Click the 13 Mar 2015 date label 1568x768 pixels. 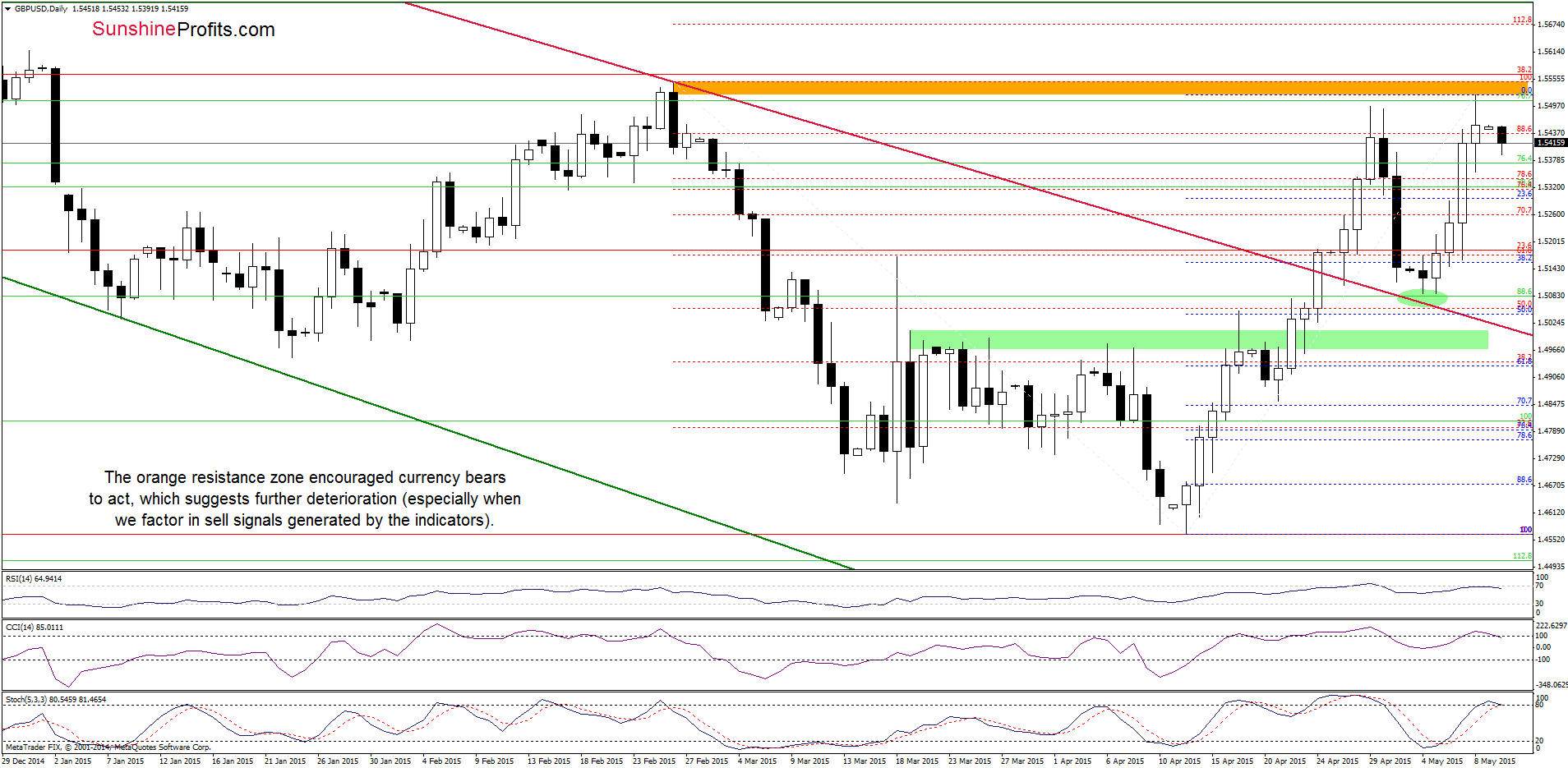point(865,761)
